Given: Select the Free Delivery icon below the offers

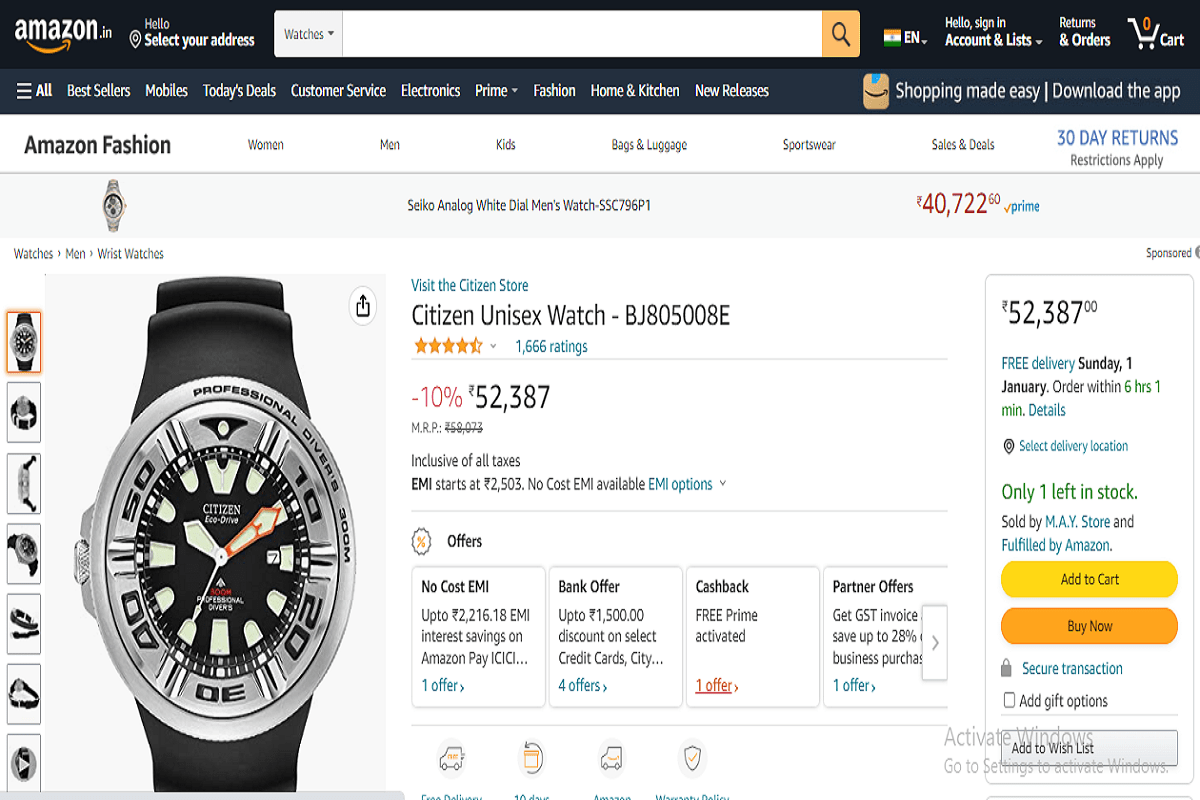Looking at the screenshot, I should (451, 758).
